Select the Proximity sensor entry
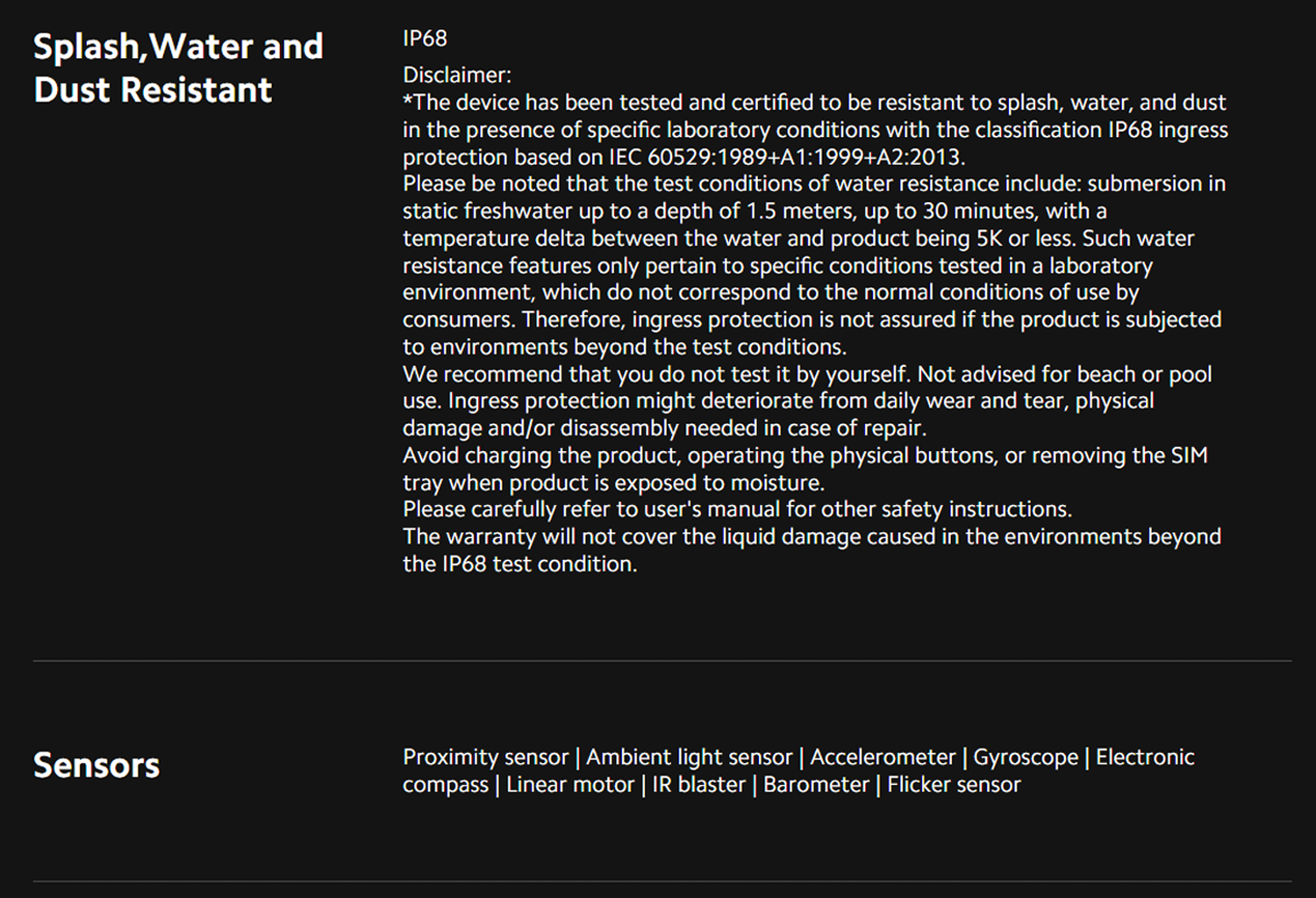This screenshot has width=1316, height=898. [485, 757]
